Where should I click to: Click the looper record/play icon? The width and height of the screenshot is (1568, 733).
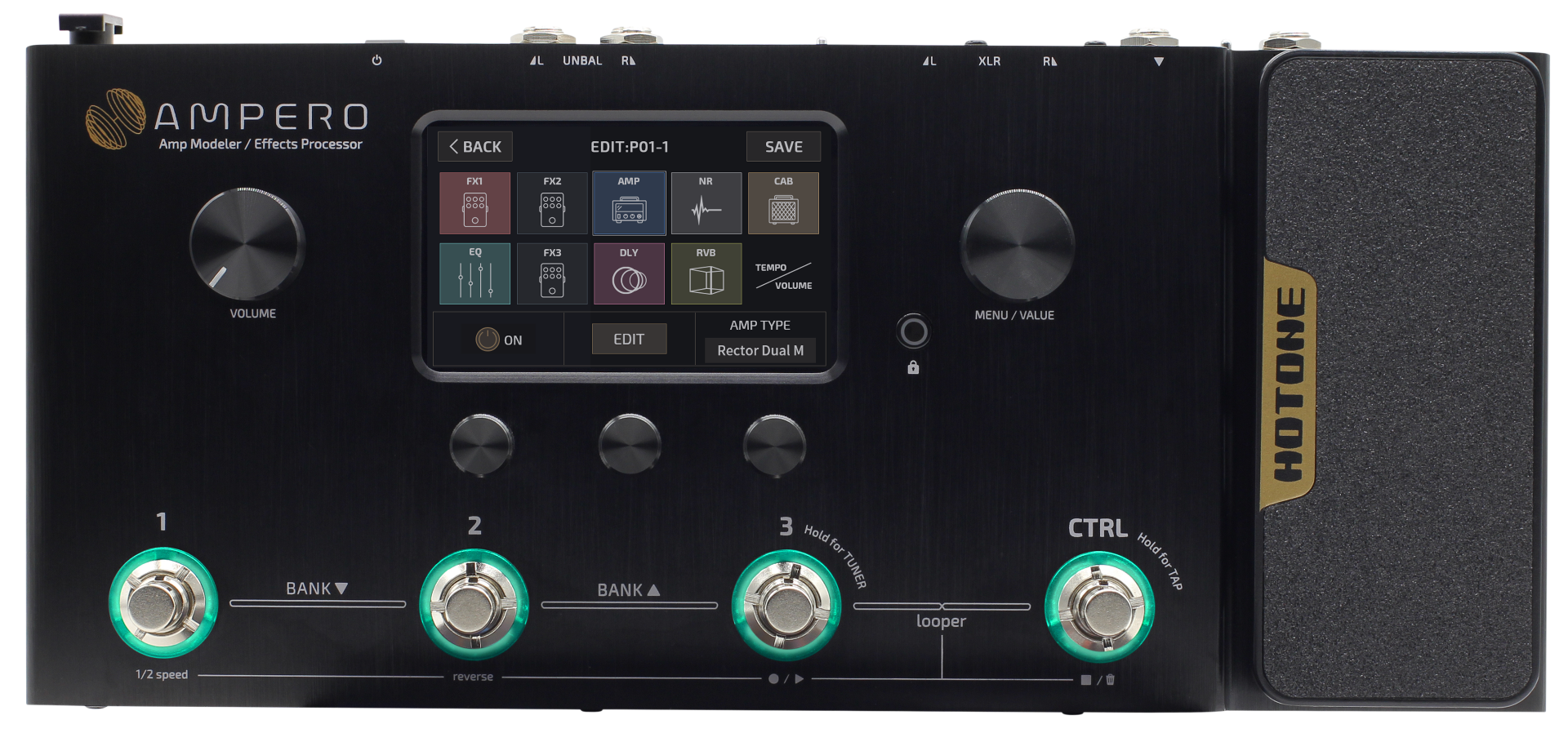pyautogui.click(x=786, y=678)
